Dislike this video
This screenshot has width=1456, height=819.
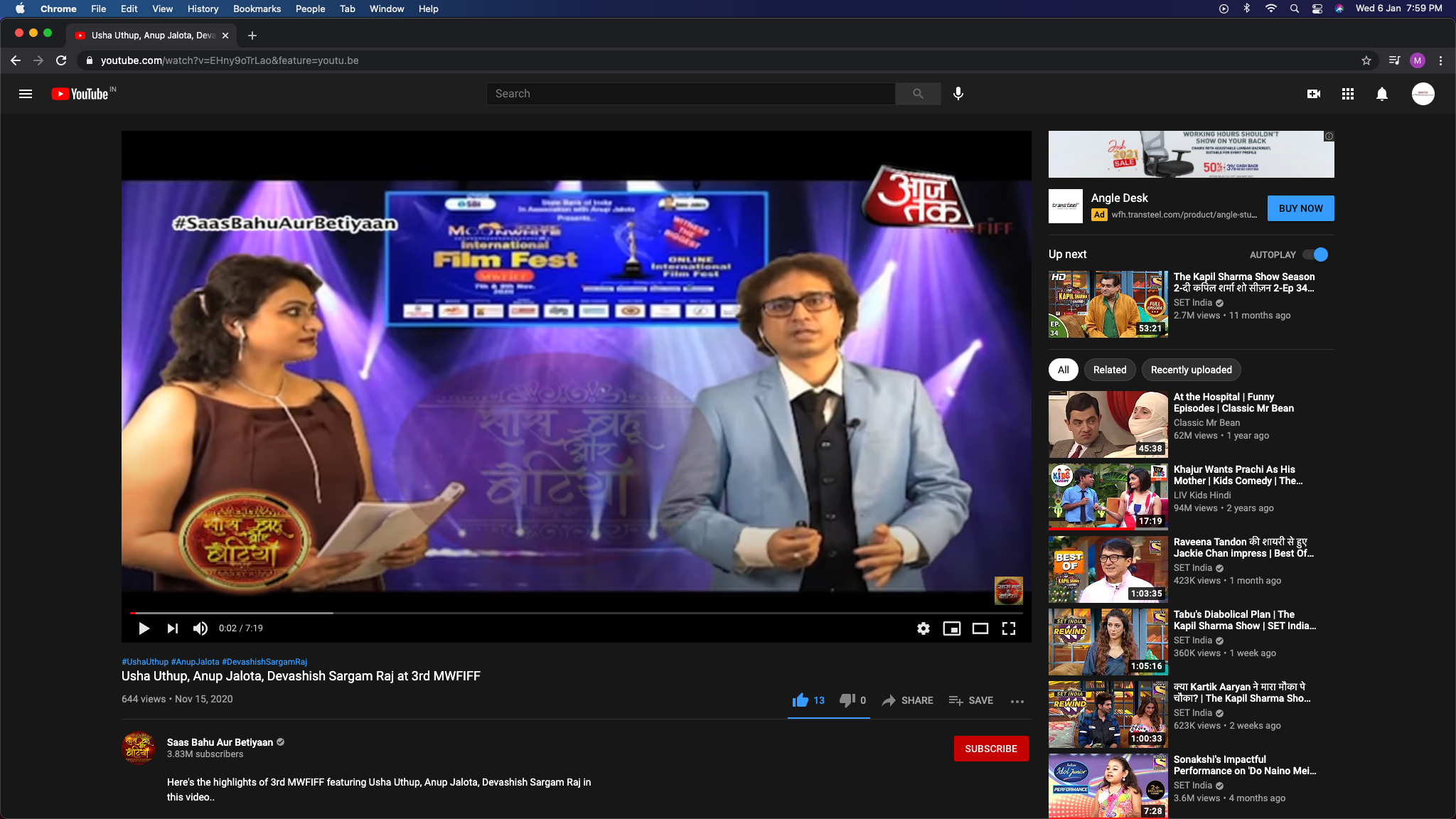pyautogui.click(x=852, y=700)
